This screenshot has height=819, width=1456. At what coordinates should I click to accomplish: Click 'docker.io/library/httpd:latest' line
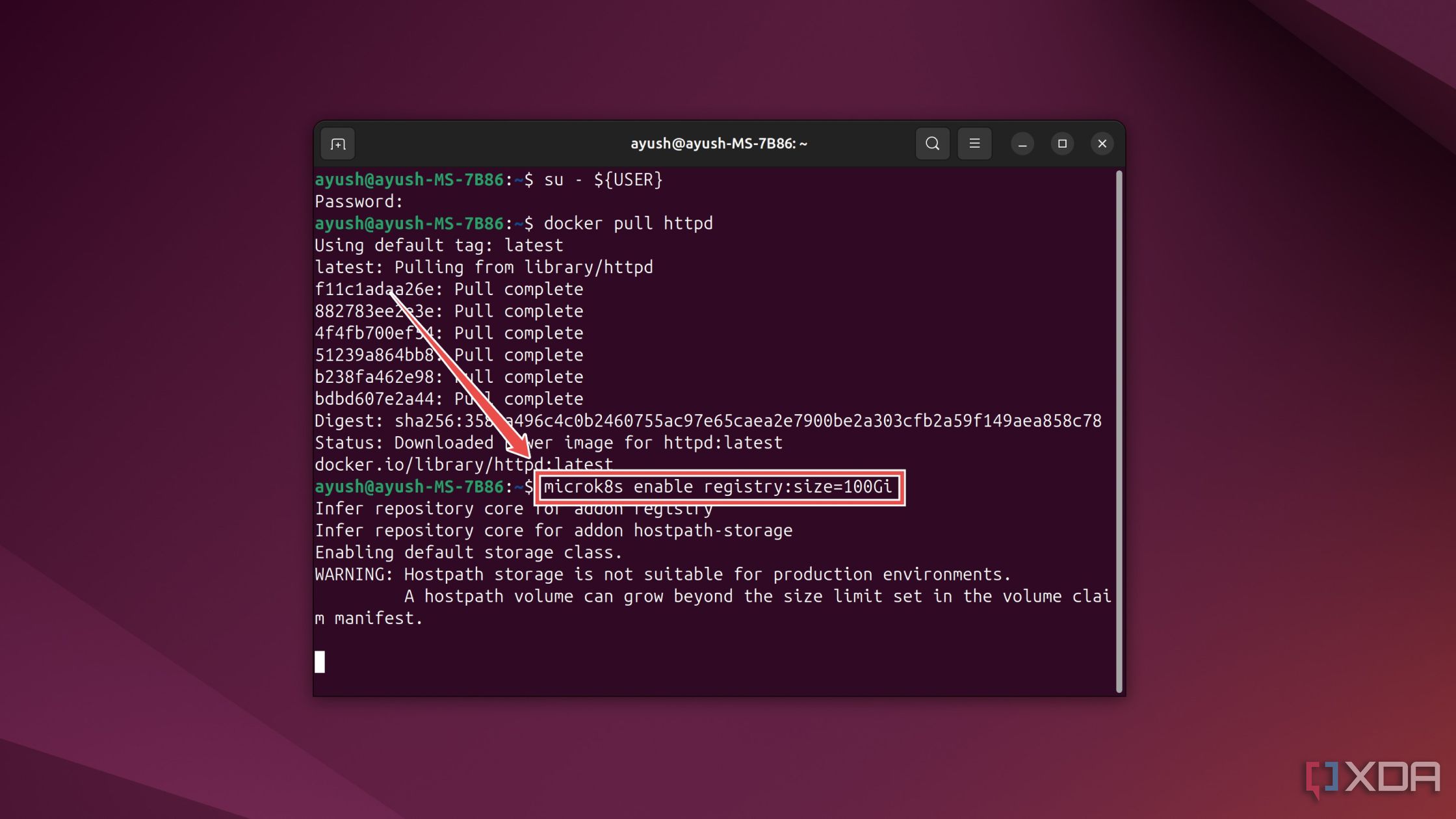[x=463, y=465]
